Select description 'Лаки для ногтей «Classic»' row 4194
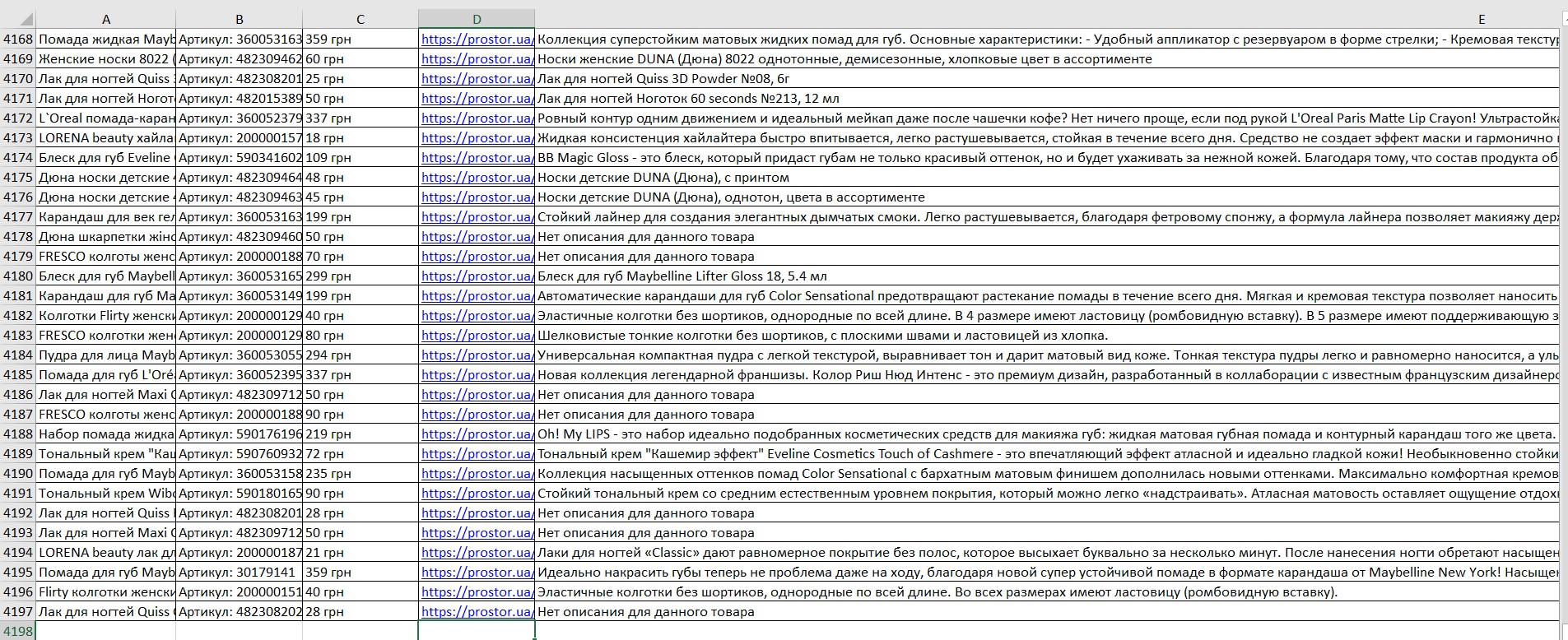1568x640 pixels. (x=1047, y=552)
